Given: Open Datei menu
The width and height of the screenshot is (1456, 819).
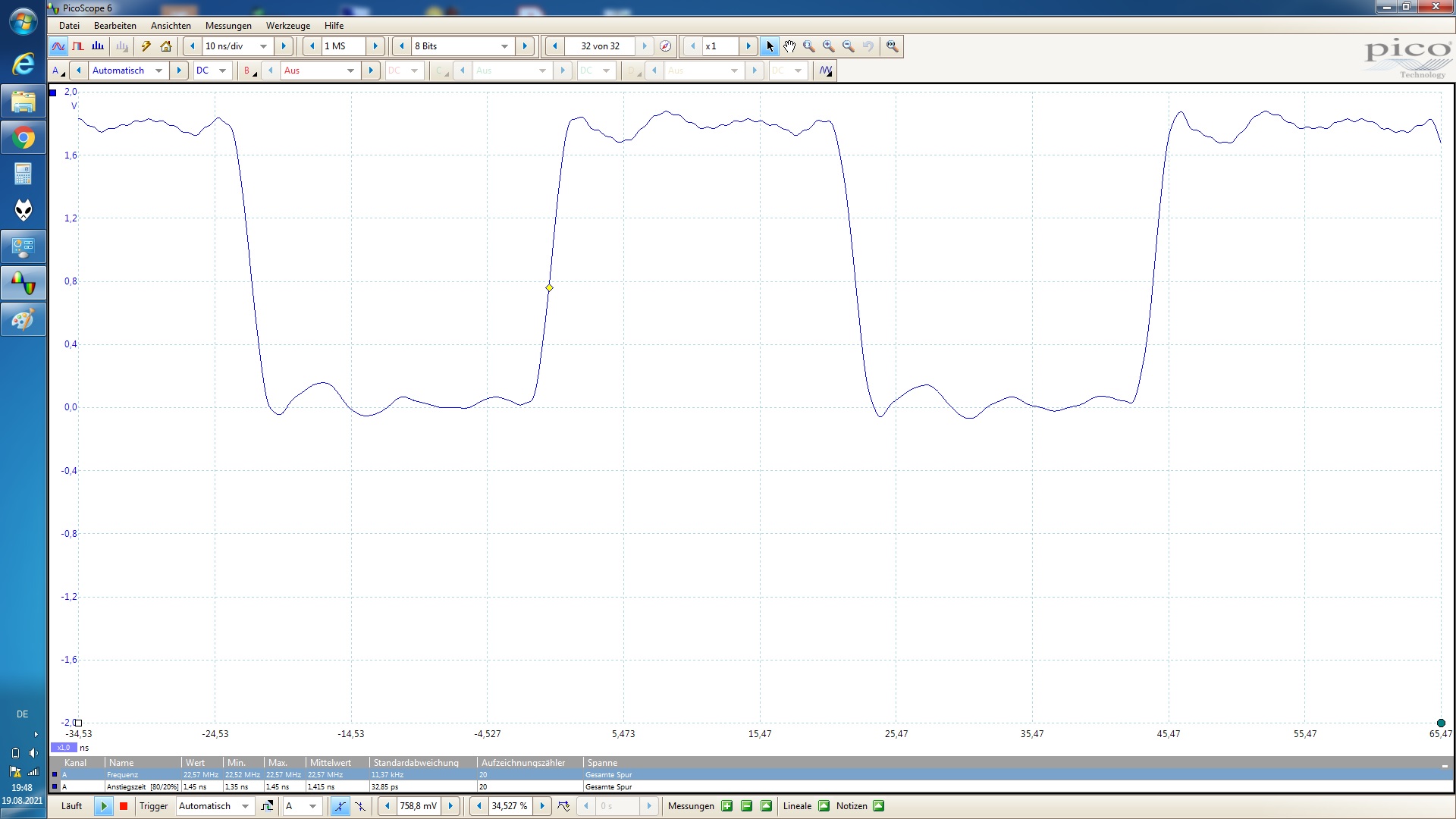Looking at the screenshot, I should tap(69, 25).
